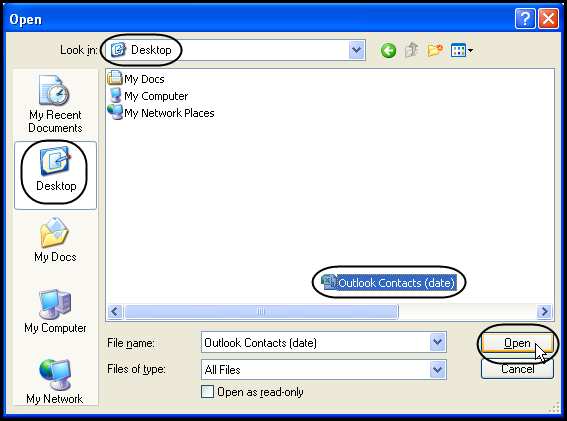Expand the Look in dropdown
The height and width of the screenshot is (421, 567).
[357, 50]
